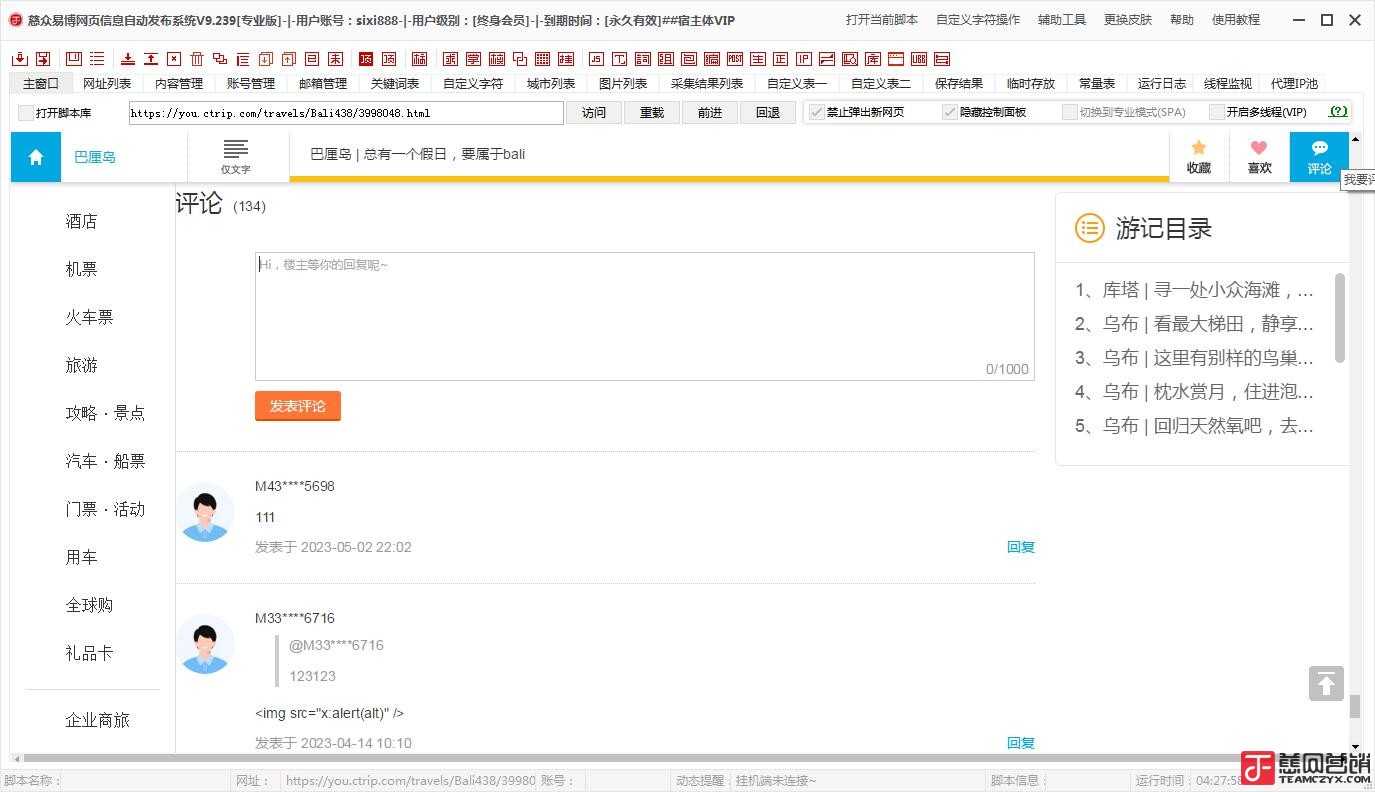Viewport: 1375px width, 792px height.
Task: Click the POST toolbar icon
Action: pos(735,59)
